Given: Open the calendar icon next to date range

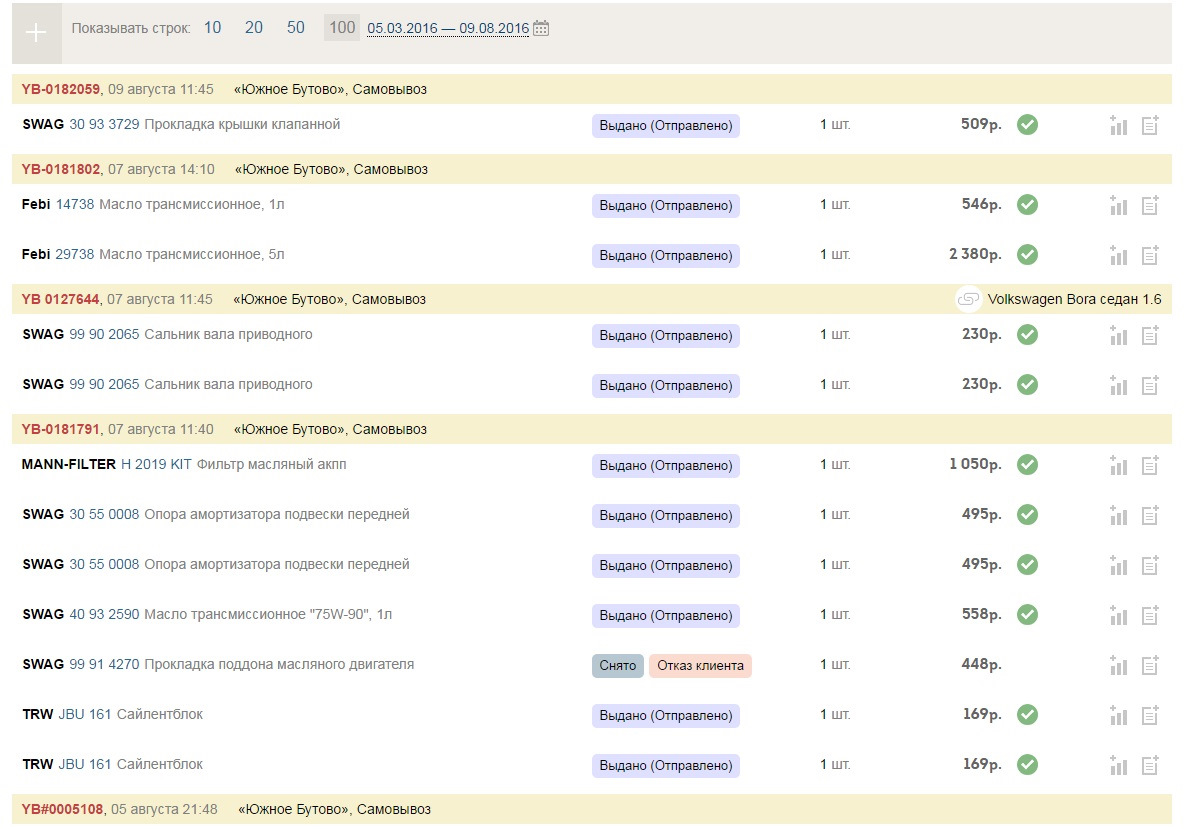Looking at the screenshot, I should point(541,28).
